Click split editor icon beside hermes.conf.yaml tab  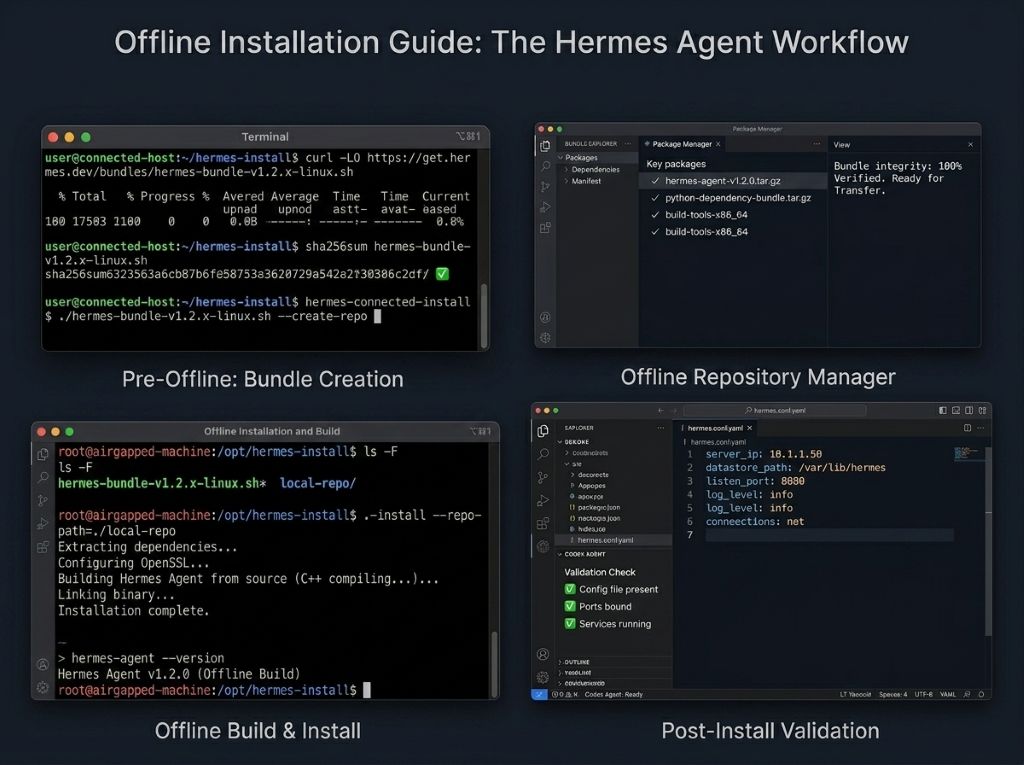[967, 428]
